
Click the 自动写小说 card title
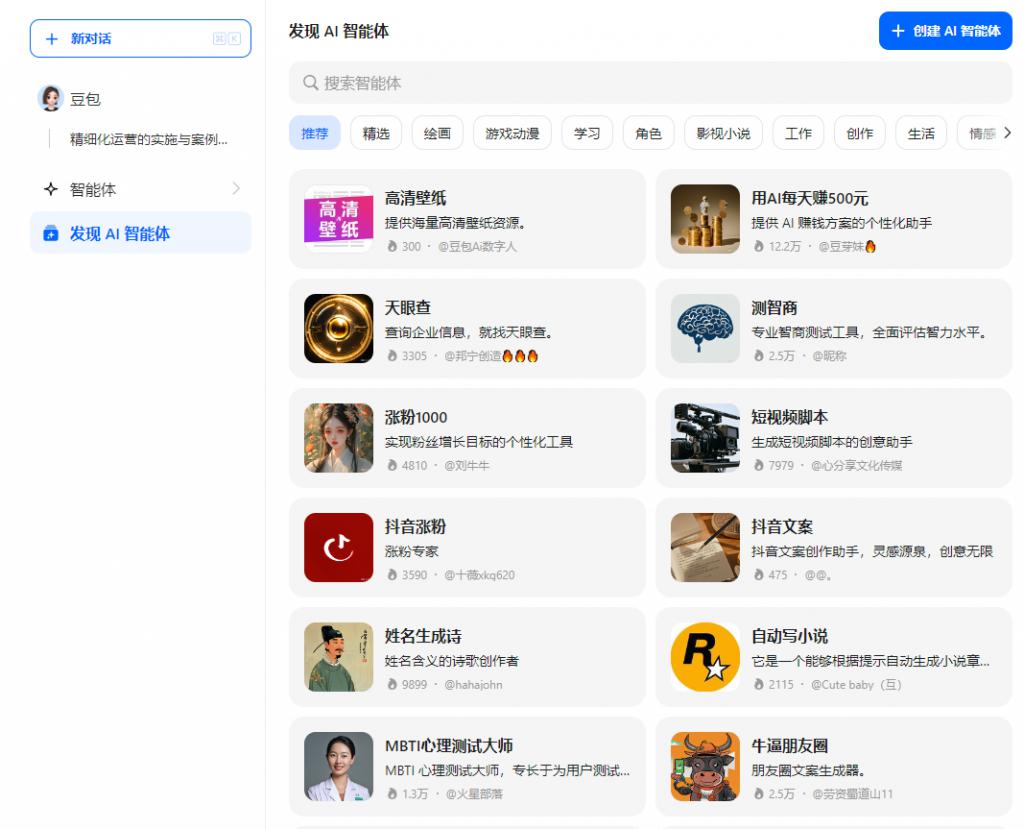tap(790, 636)
